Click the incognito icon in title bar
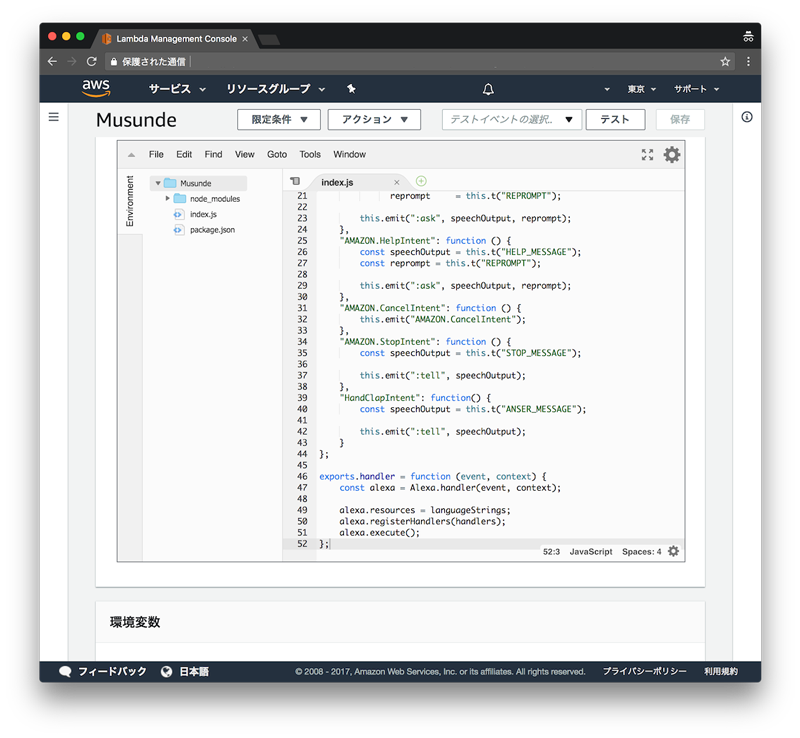The image size is (800, 738). tap(748, 37)
